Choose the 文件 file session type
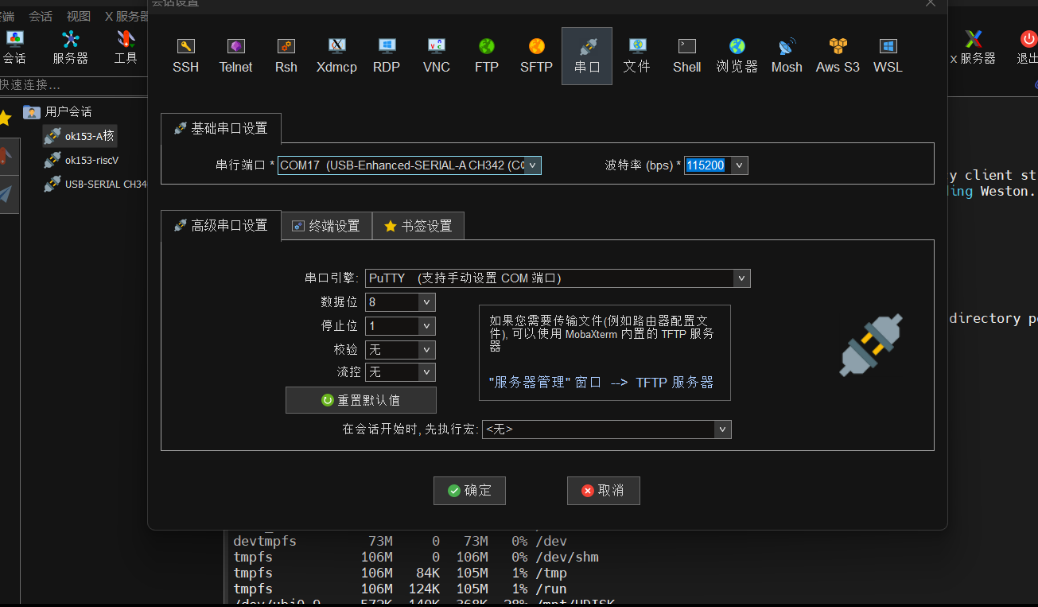The image size is (1038, 607). click(637, 56)
